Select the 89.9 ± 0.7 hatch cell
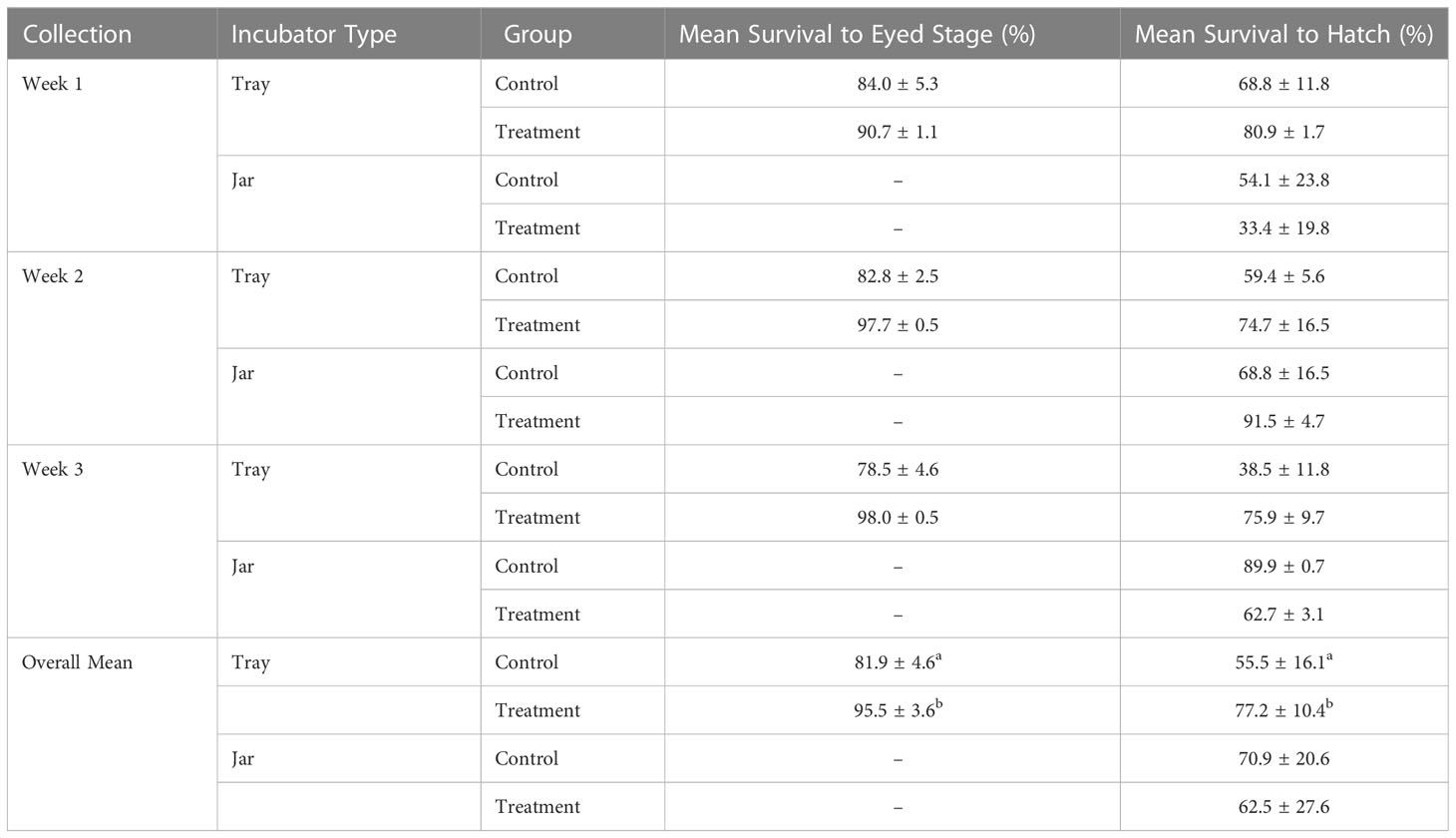This screenshot has width=1456, height=838. (x=1284, y=566)
